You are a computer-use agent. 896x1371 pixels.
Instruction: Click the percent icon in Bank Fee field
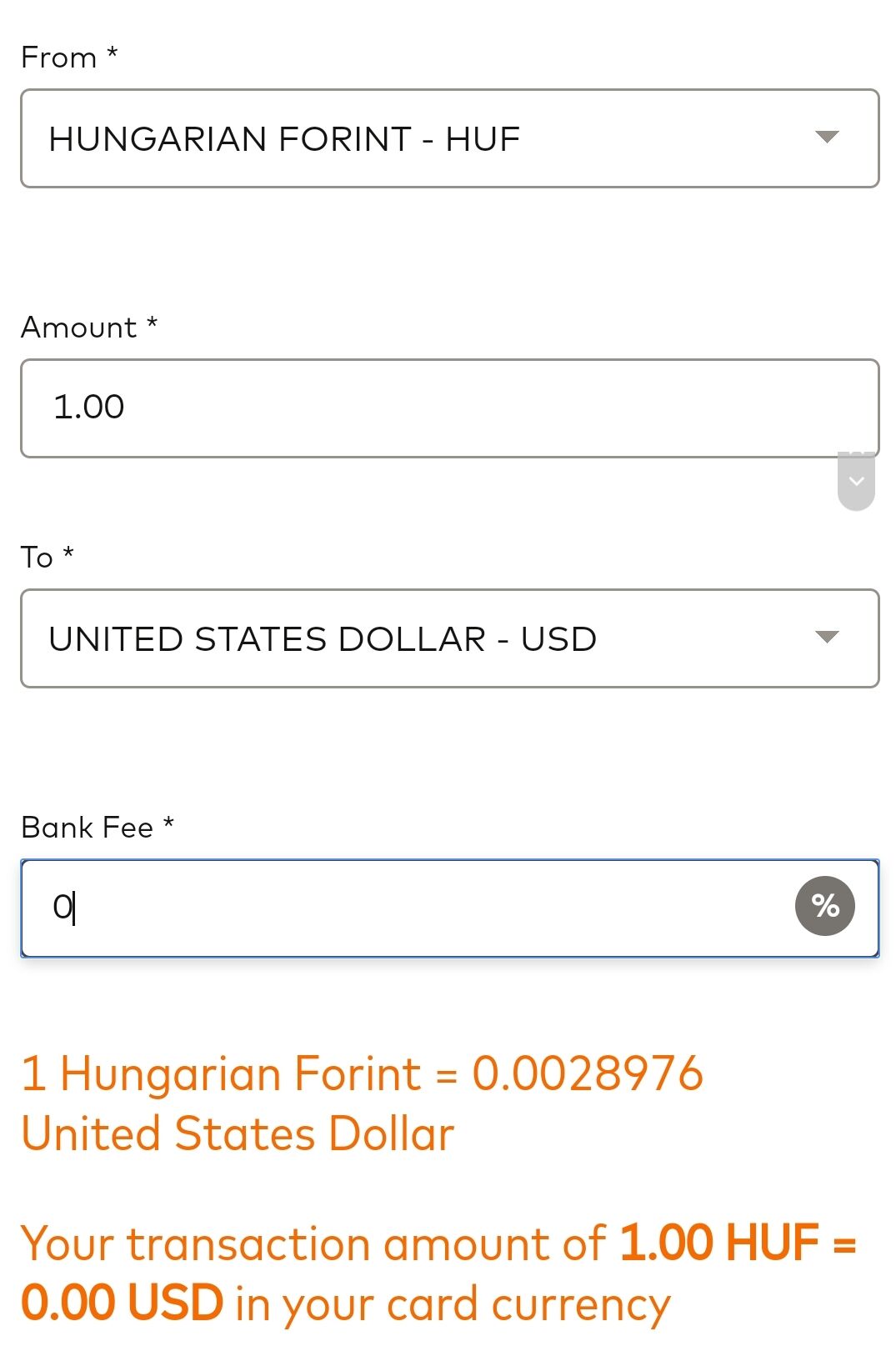point(824,906)
